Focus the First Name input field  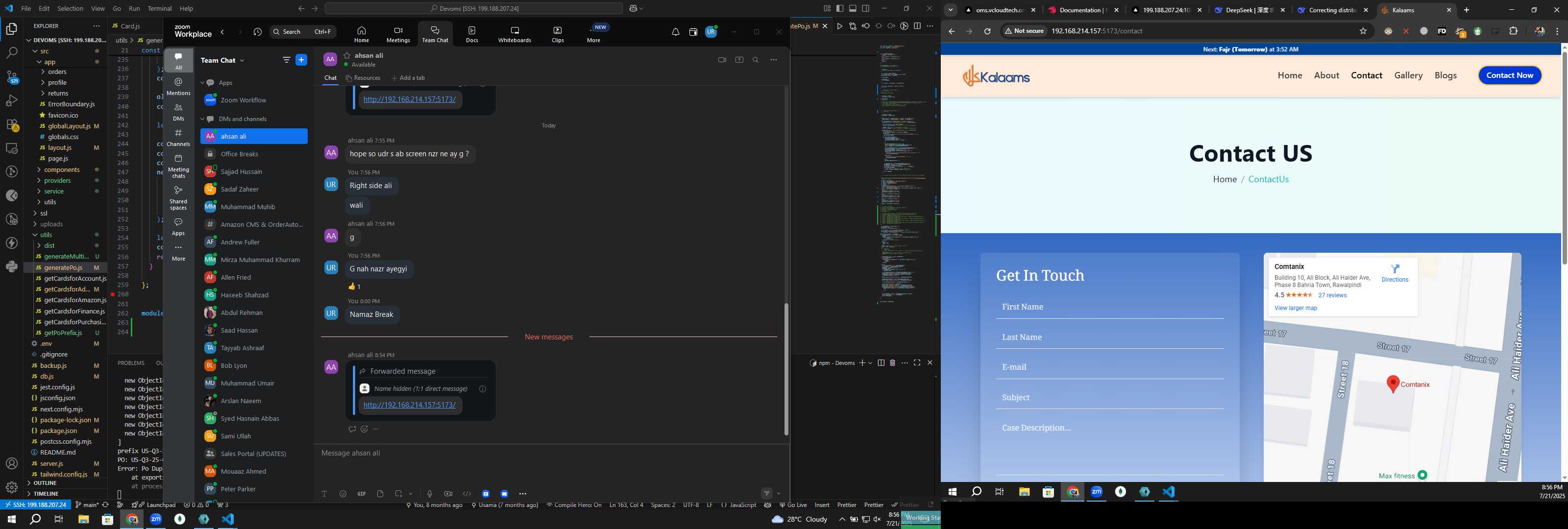tap(1109, 308)
